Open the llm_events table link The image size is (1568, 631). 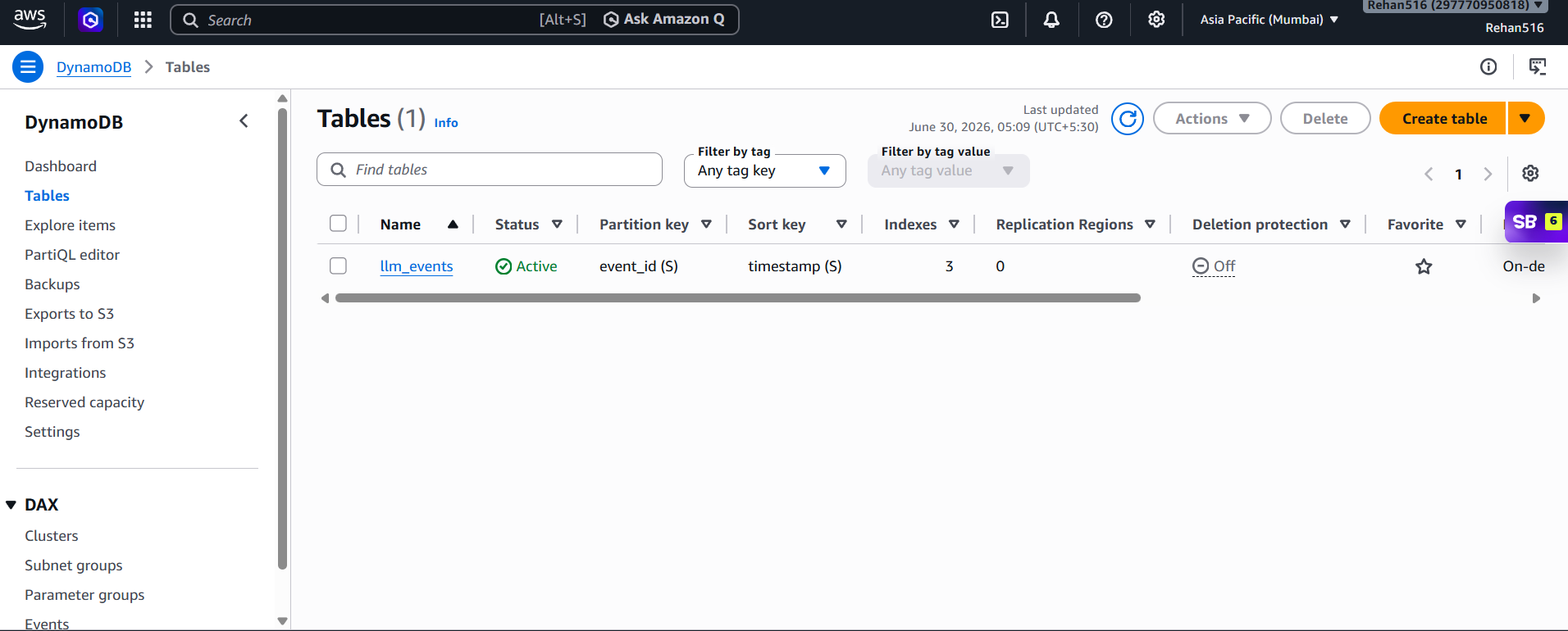(417, 266)
